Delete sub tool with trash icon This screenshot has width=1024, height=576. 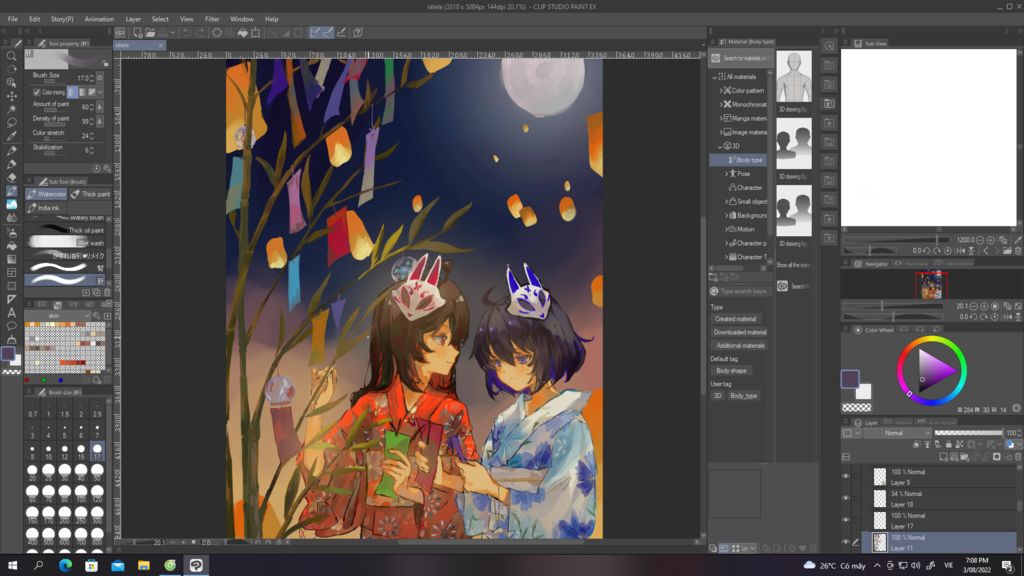107,293
